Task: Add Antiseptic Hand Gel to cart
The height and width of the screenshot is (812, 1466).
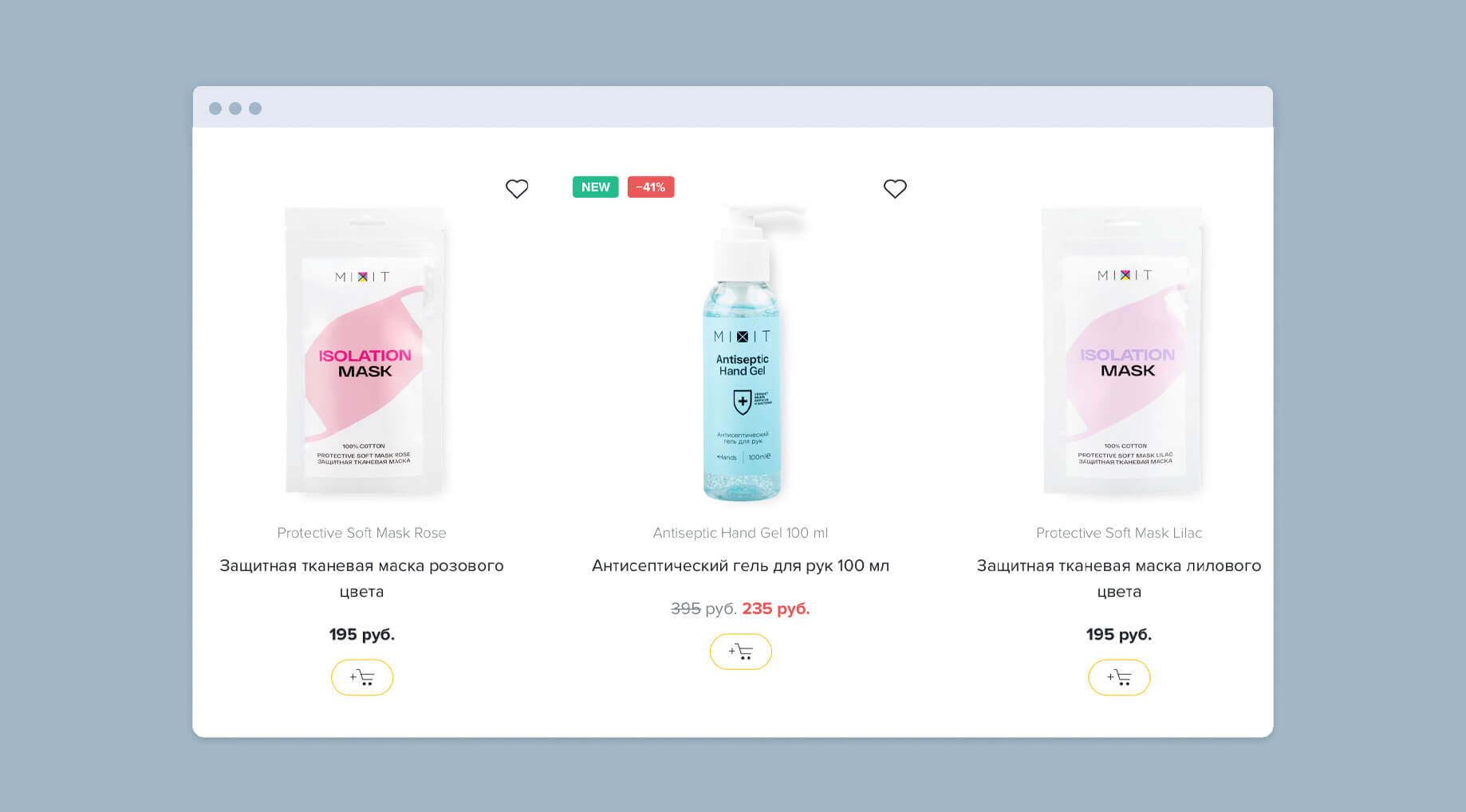Action: [x=741, y=652]
